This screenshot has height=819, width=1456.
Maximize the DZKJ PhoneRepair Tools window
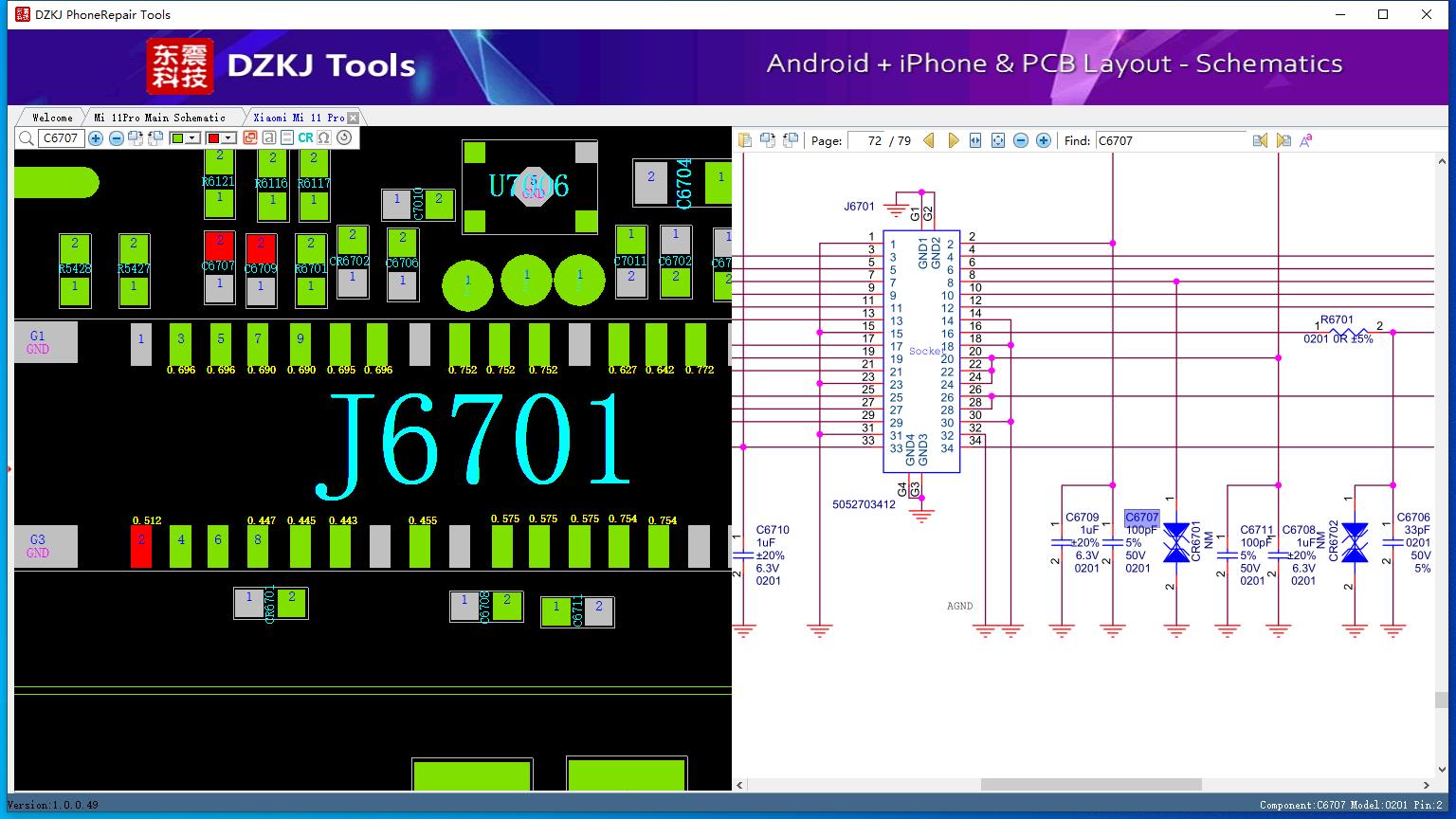[1383, 14]
